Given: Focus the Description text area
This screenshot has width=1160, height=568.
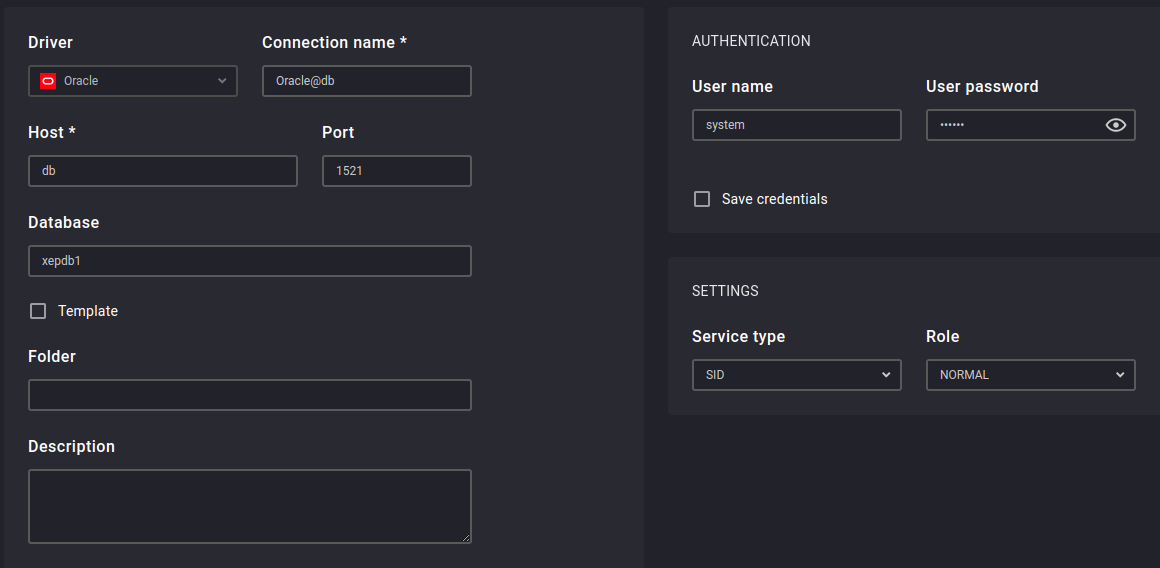Looking at the screenshot, I should [x=249, y=506].
